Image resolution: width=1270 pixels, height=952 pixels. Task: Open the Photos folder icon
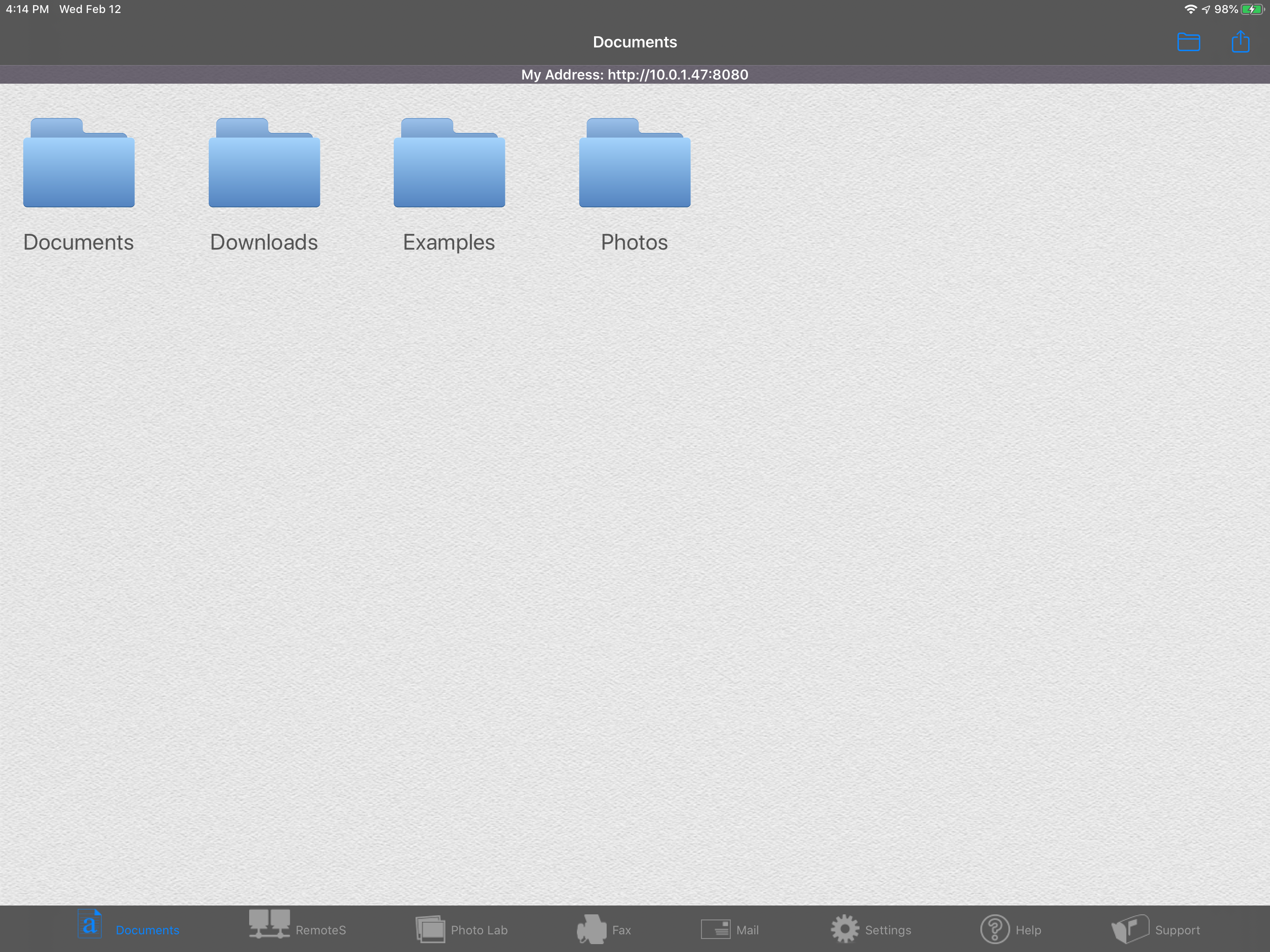(635, 163)
